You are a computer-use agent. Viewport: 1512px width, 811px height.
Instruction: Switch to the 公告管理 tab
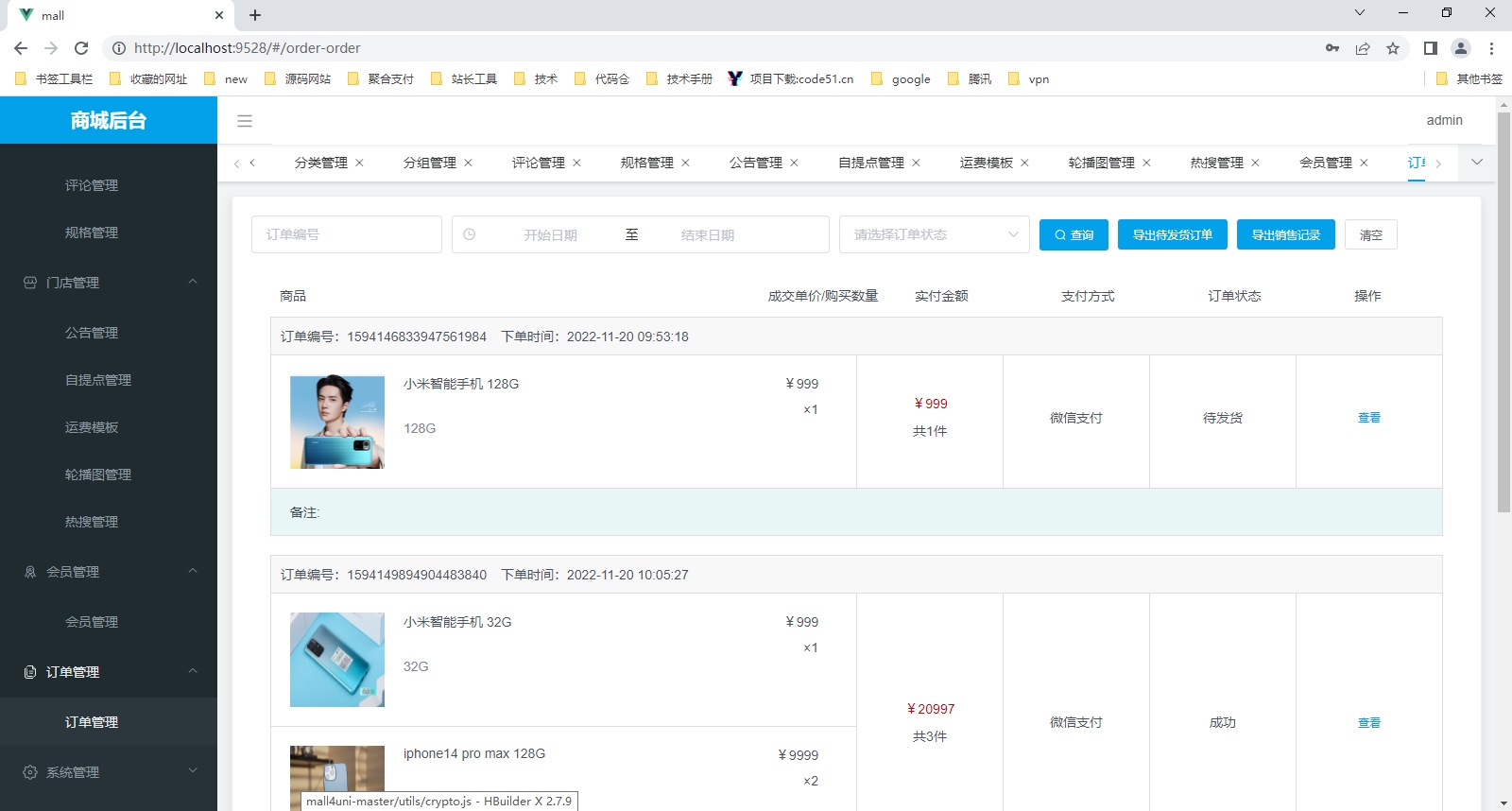pyautogui.click(x=755, y=163)
